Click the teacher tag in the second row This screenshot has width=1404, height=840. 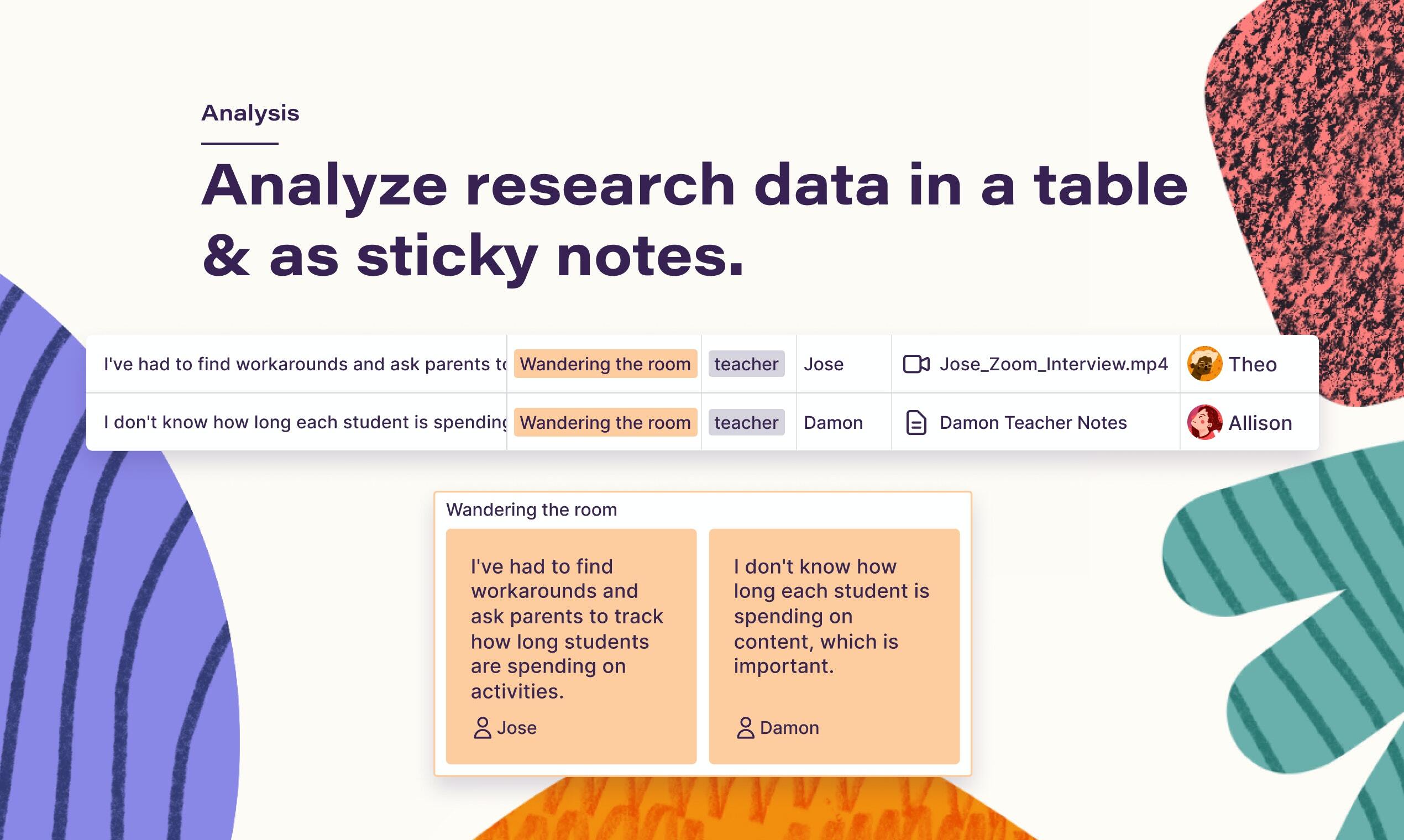(746, 422)
